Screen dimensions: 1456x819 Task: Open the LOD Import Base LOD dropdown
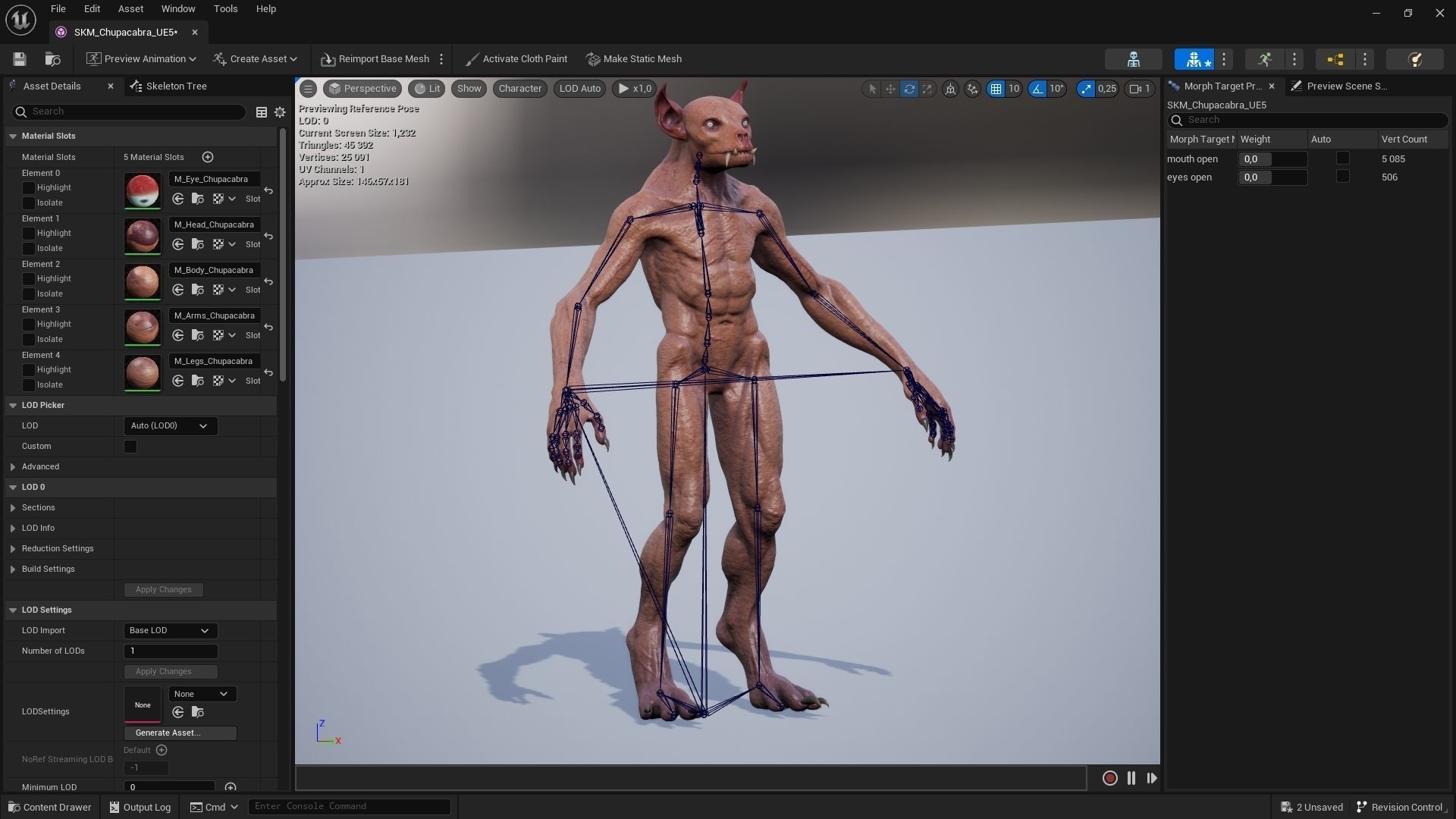coord(170,631)
